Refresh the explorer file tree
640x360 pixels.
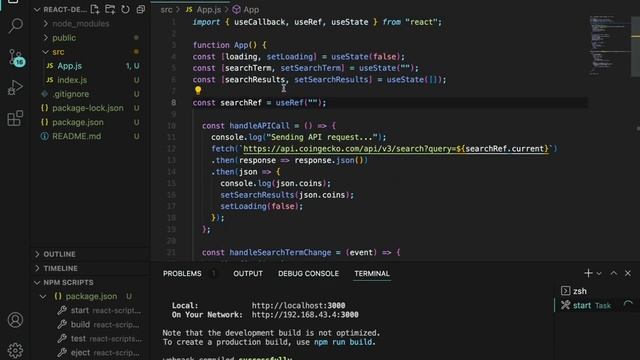point(125,9)
